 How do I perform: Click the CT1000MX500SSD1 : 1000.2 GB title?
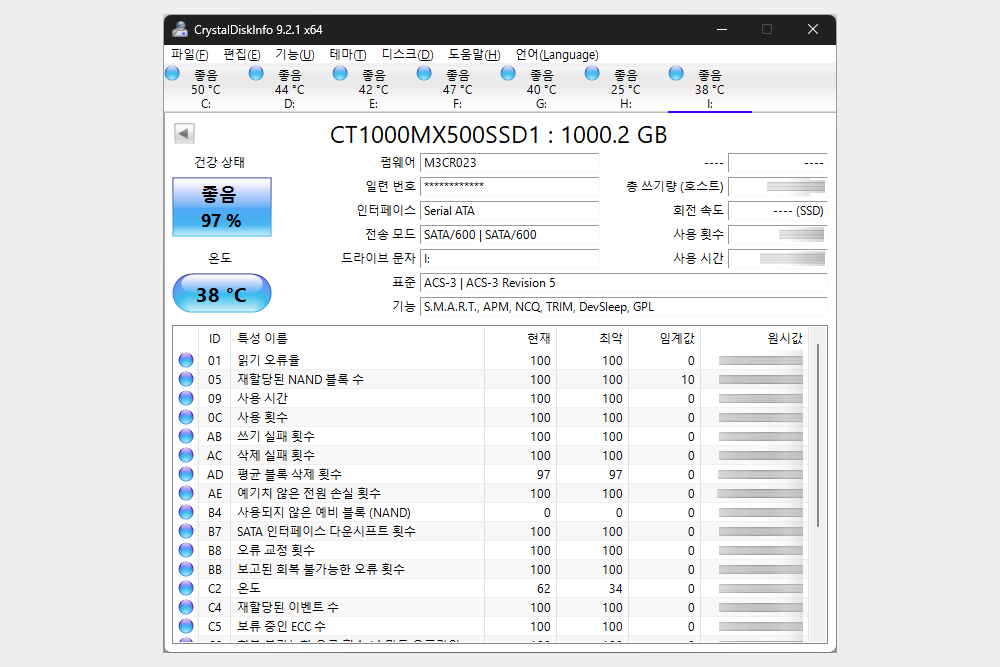[499, 135]
